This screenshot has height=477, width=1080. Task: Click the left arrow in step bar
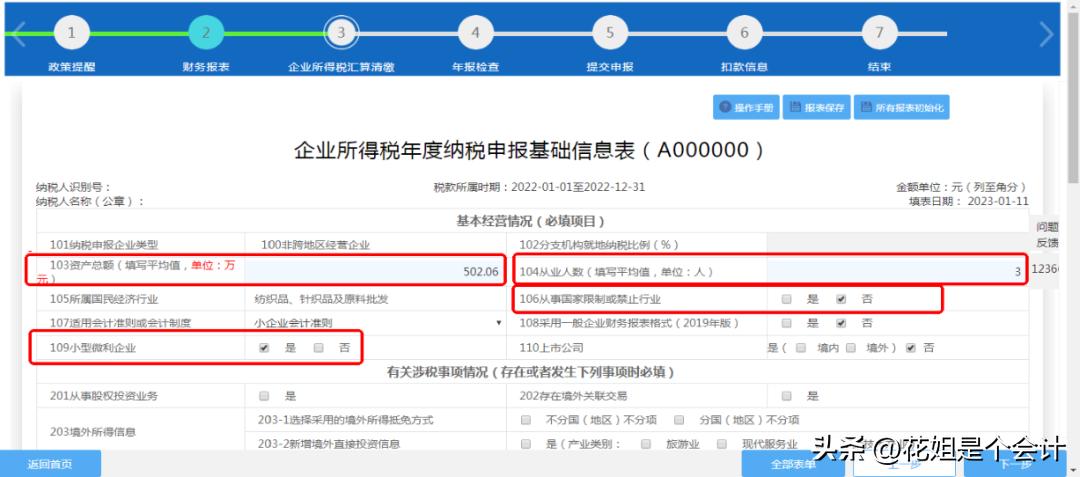point(18,34)
